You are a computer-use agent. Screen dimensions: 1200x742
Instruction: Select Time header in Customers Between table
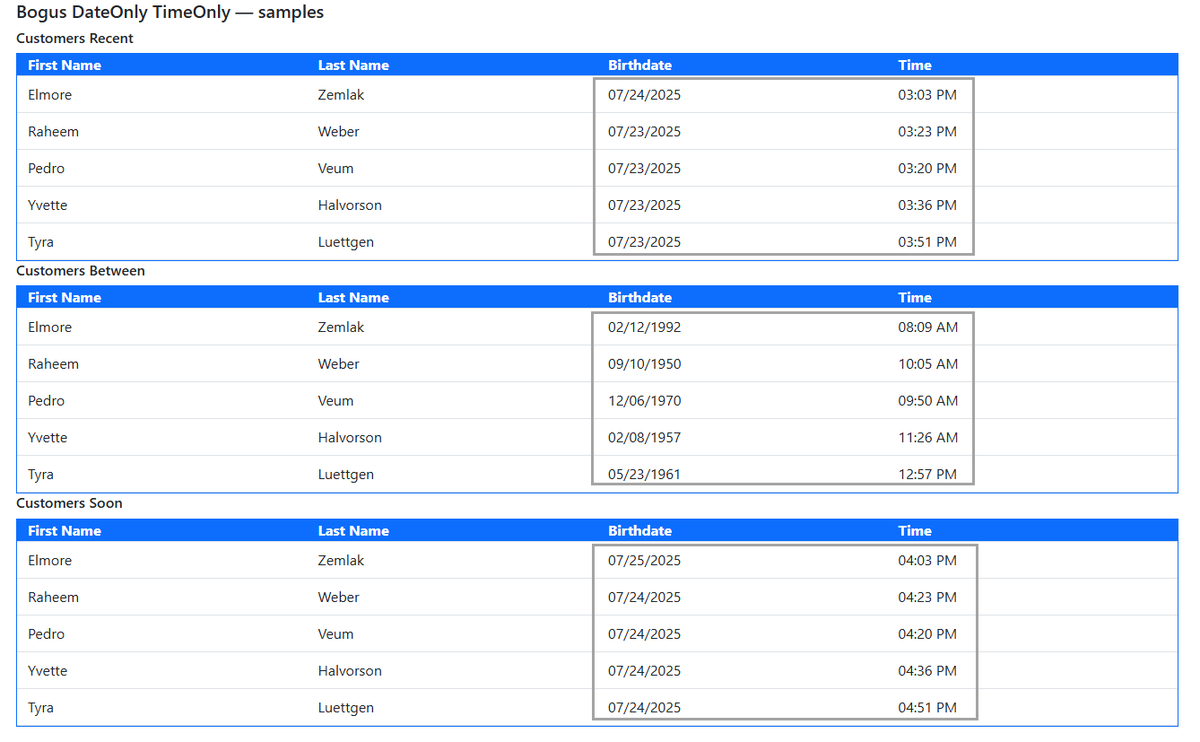pyautogui.click(x=915, y=297)
